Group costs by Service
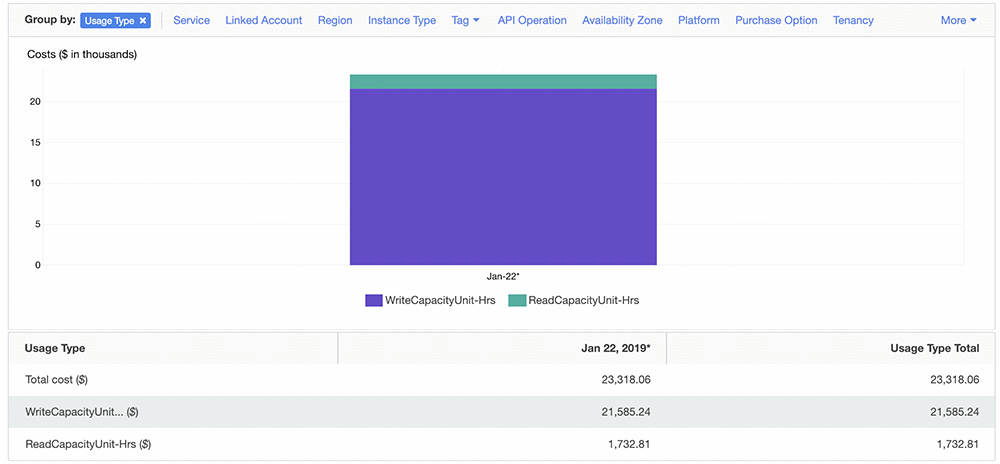The image size is (1000, 464). pos(191,20)
